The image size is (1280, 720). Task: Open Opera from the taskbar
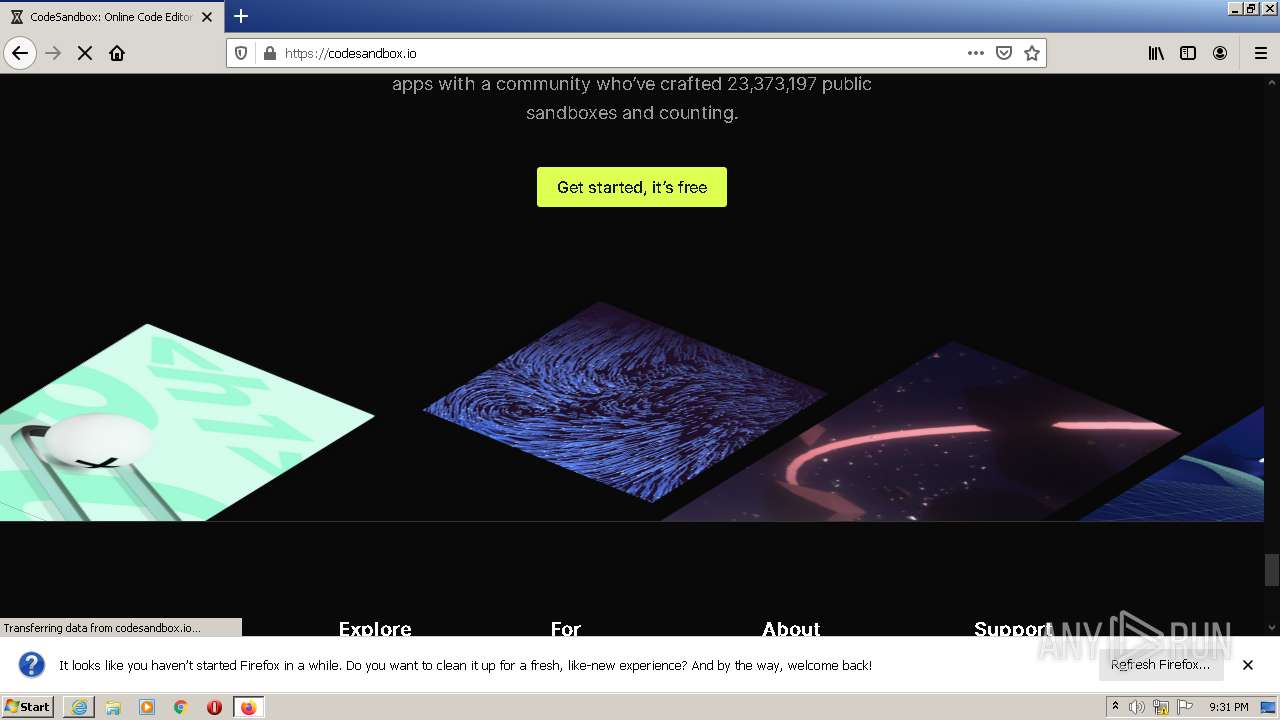(214, 707)
